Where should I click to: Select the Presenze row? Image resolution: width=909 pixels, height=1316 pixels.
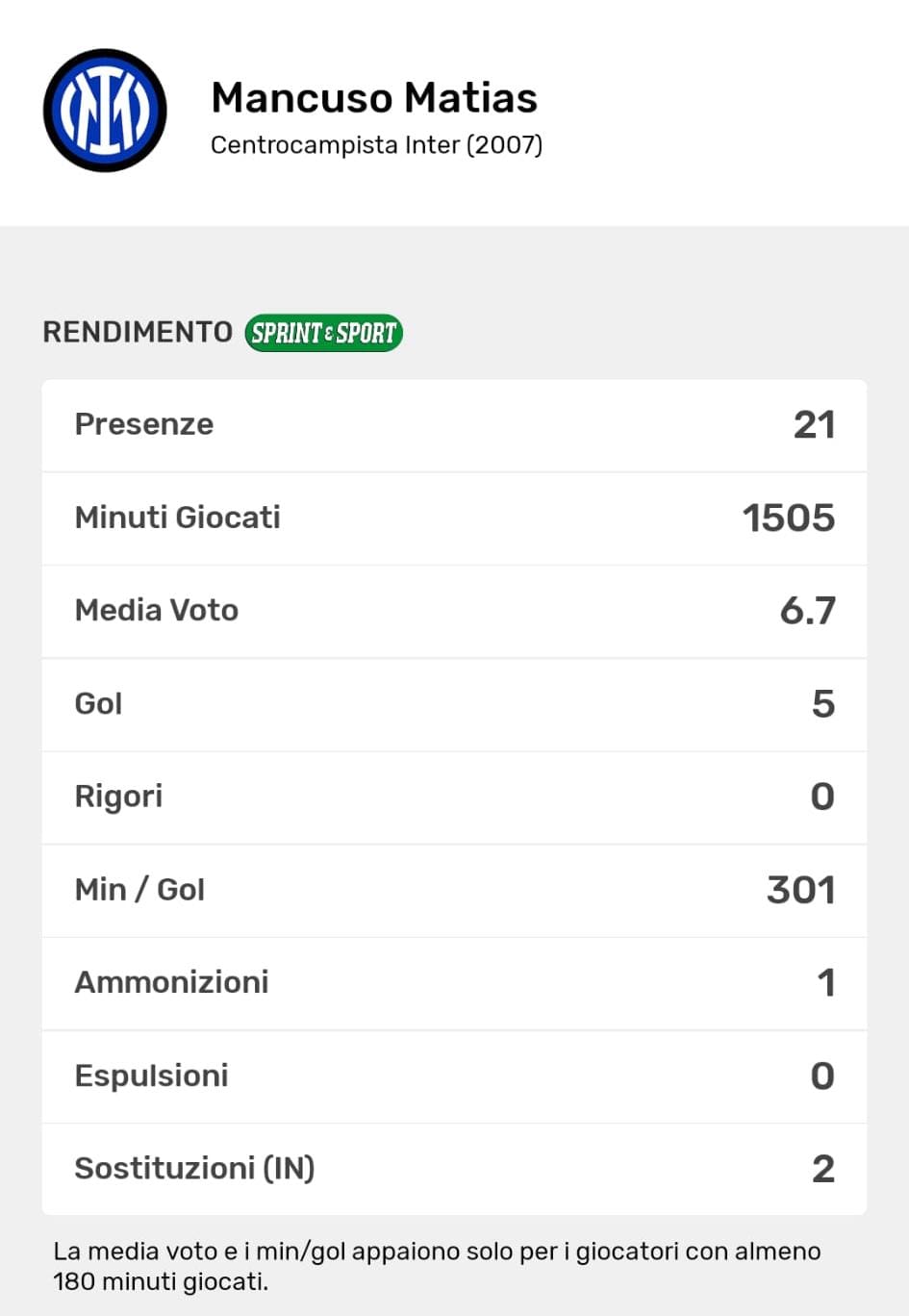point(454,425)
